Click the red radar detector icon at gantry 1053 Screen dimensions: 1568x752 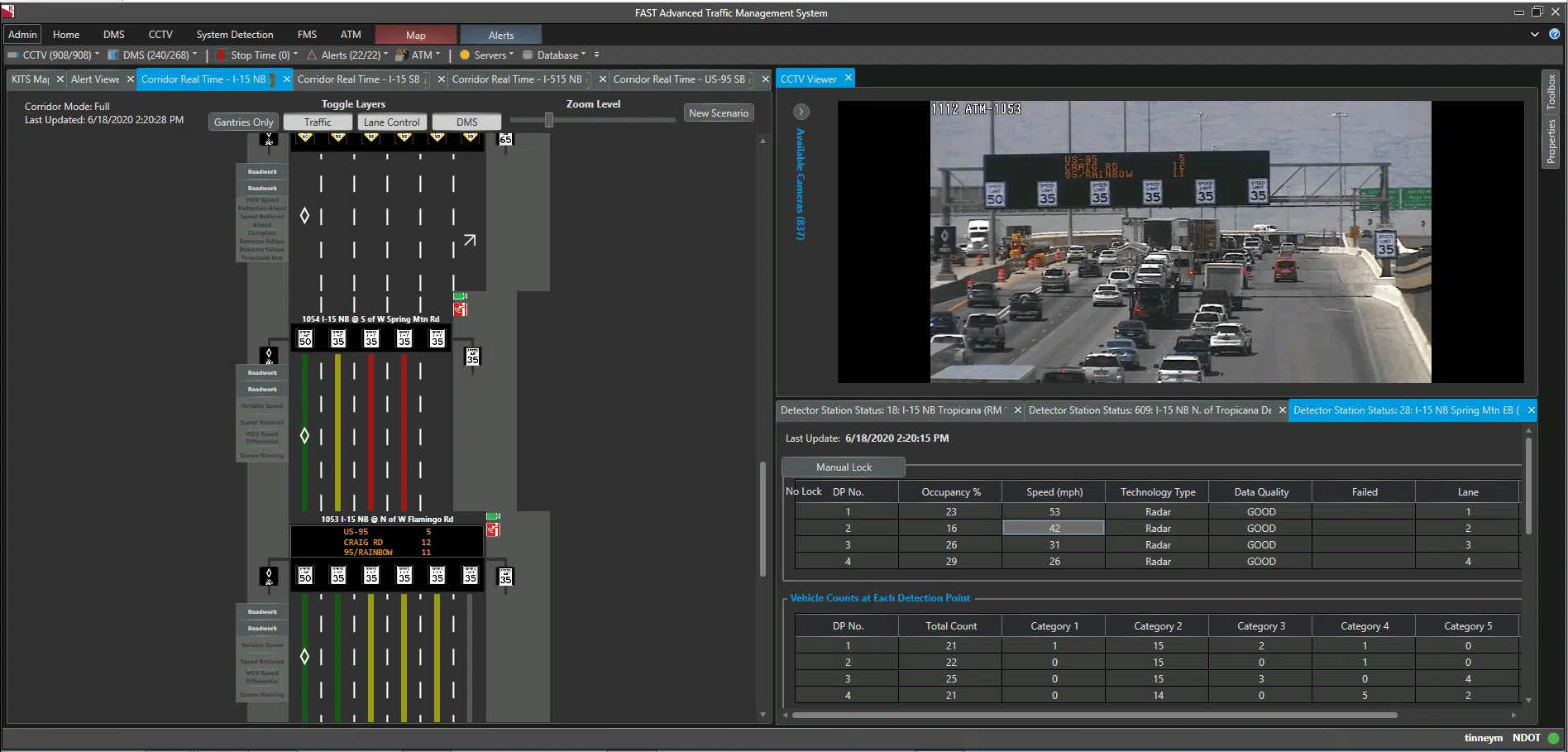pyautogui.click(x=493, y=529)
